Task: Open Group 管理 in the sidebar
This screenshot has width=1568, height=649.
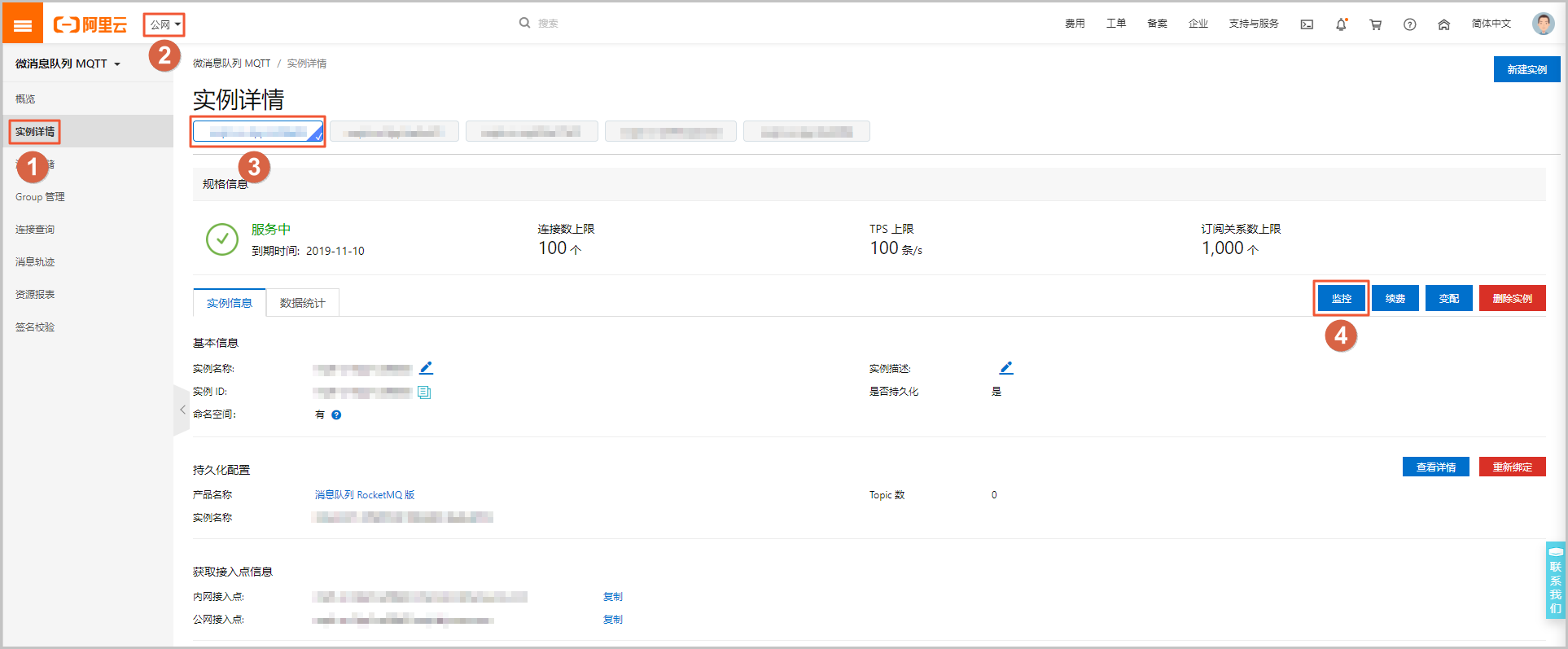Action: [40, 196]
